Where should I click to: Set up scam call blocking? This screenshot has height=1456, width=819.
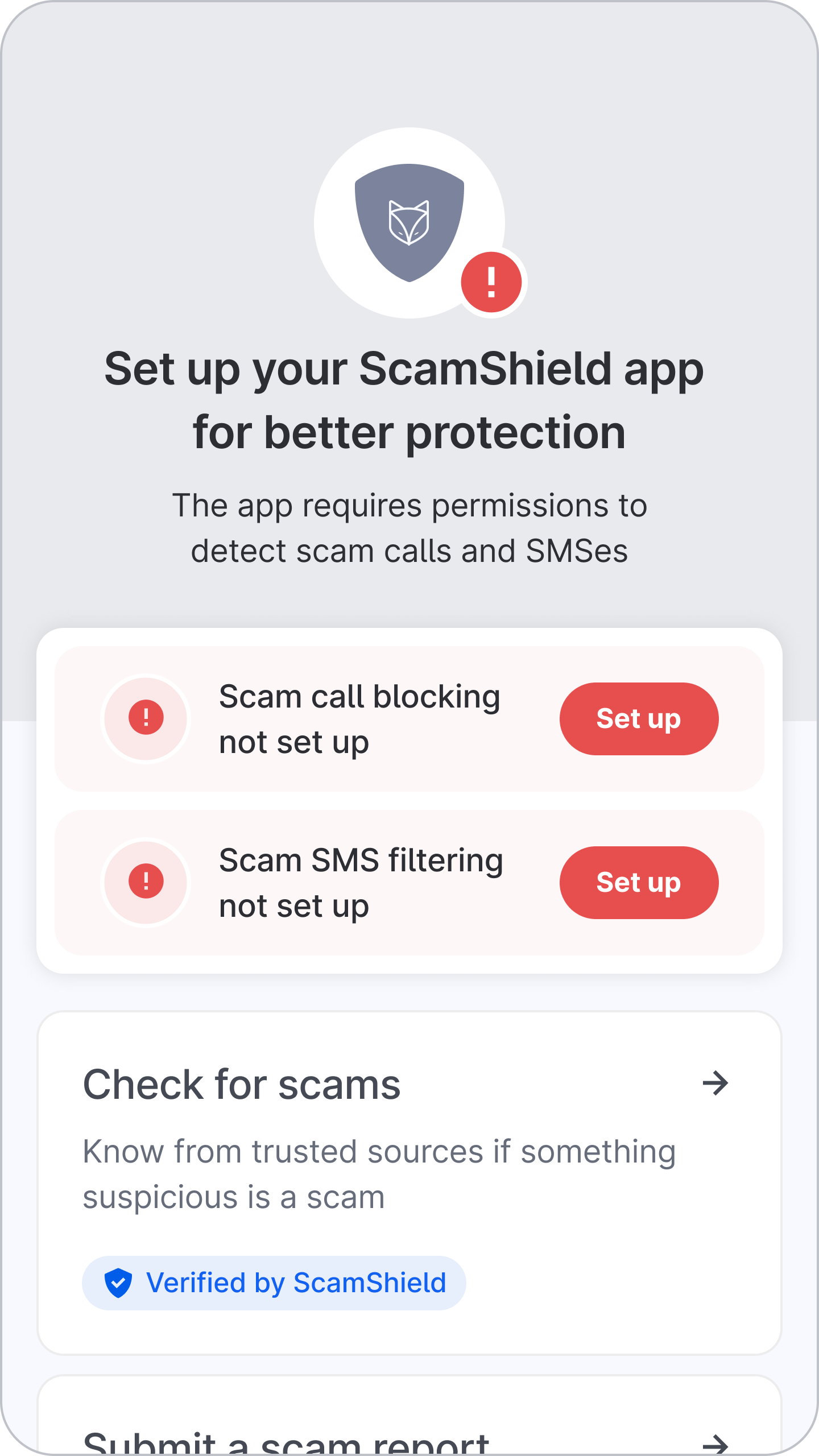639,719
